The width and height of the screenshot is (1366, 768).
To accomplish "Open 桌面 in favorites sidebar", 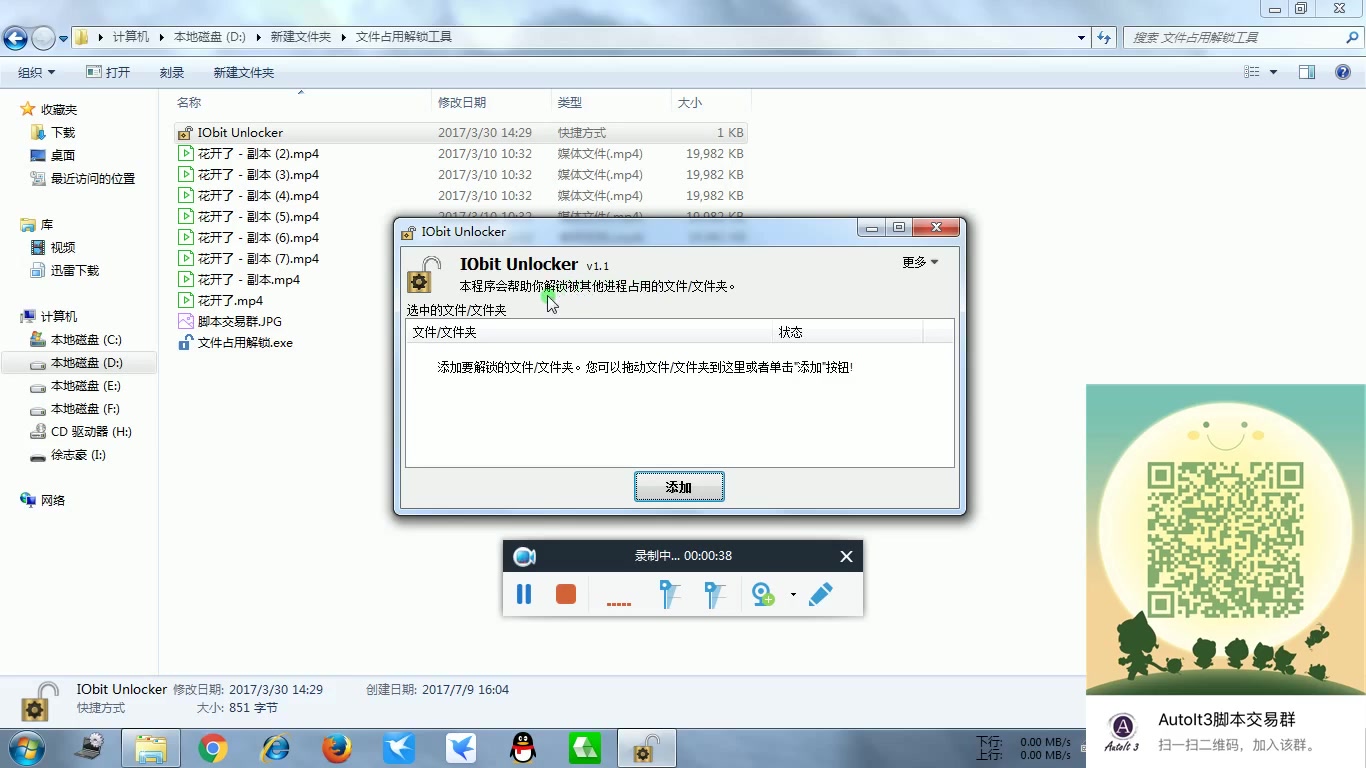I will (53, 156).
